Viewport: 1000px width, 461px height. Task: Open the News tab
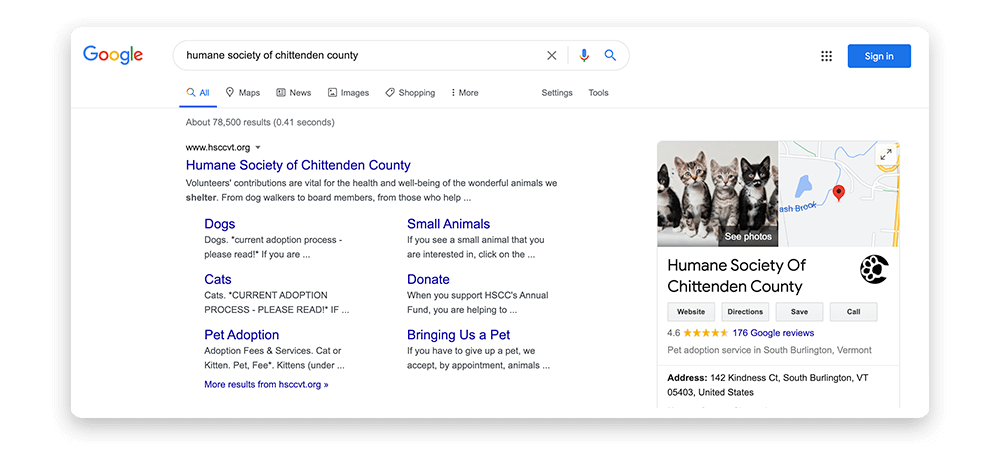pos(293,92)
